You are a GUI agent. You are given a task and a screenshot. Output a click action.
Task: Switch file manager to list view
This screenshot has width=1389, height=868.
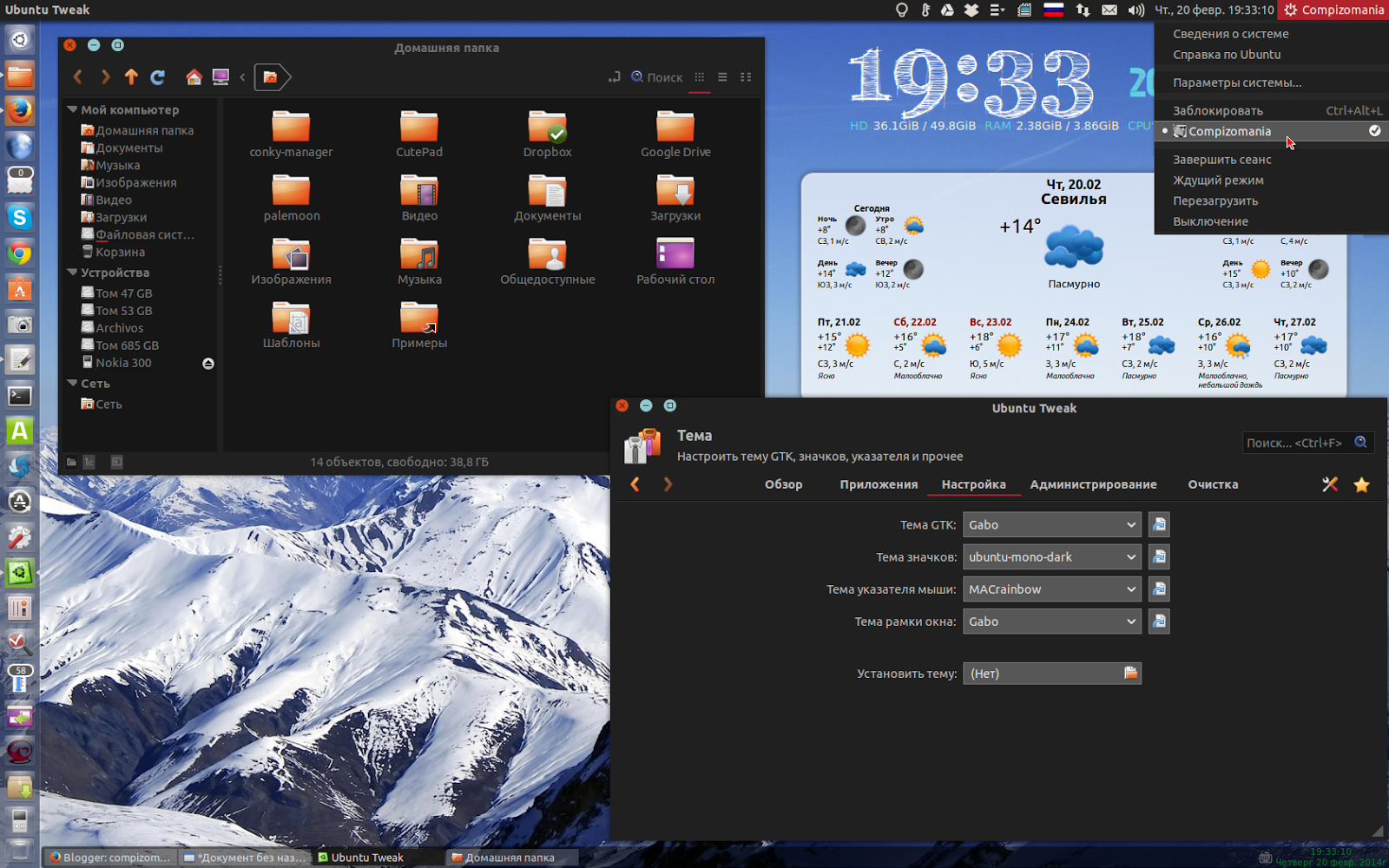(722, 77)
